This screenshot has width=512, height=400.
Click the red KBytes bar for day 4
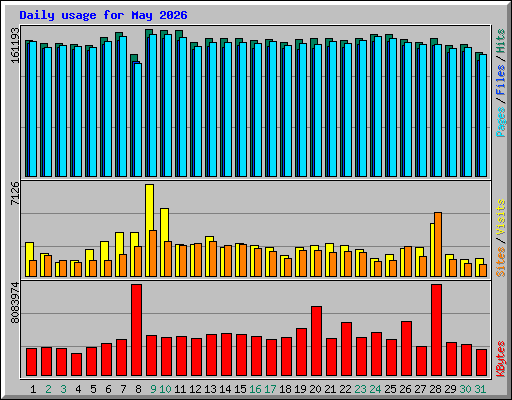click(76, 364)
